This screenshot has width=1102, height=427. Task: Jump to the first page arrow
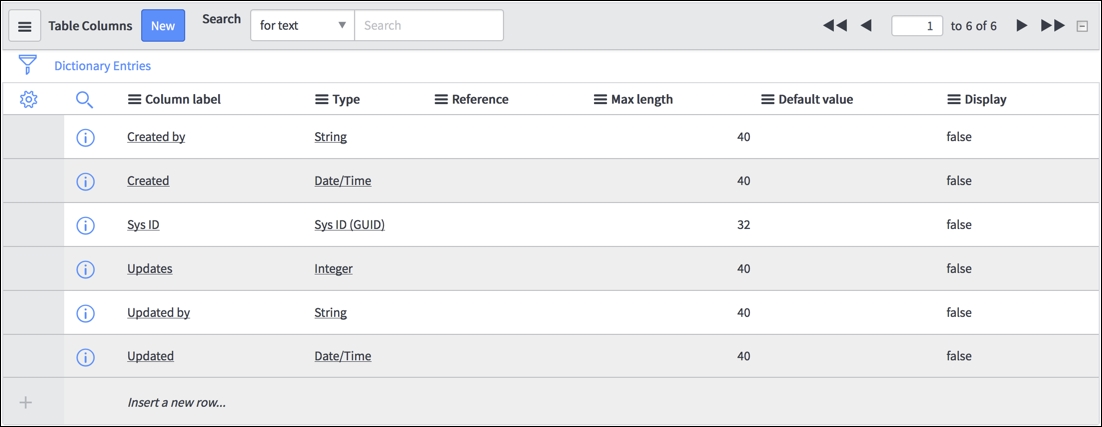pyautogui.click(x=835, y=26)
